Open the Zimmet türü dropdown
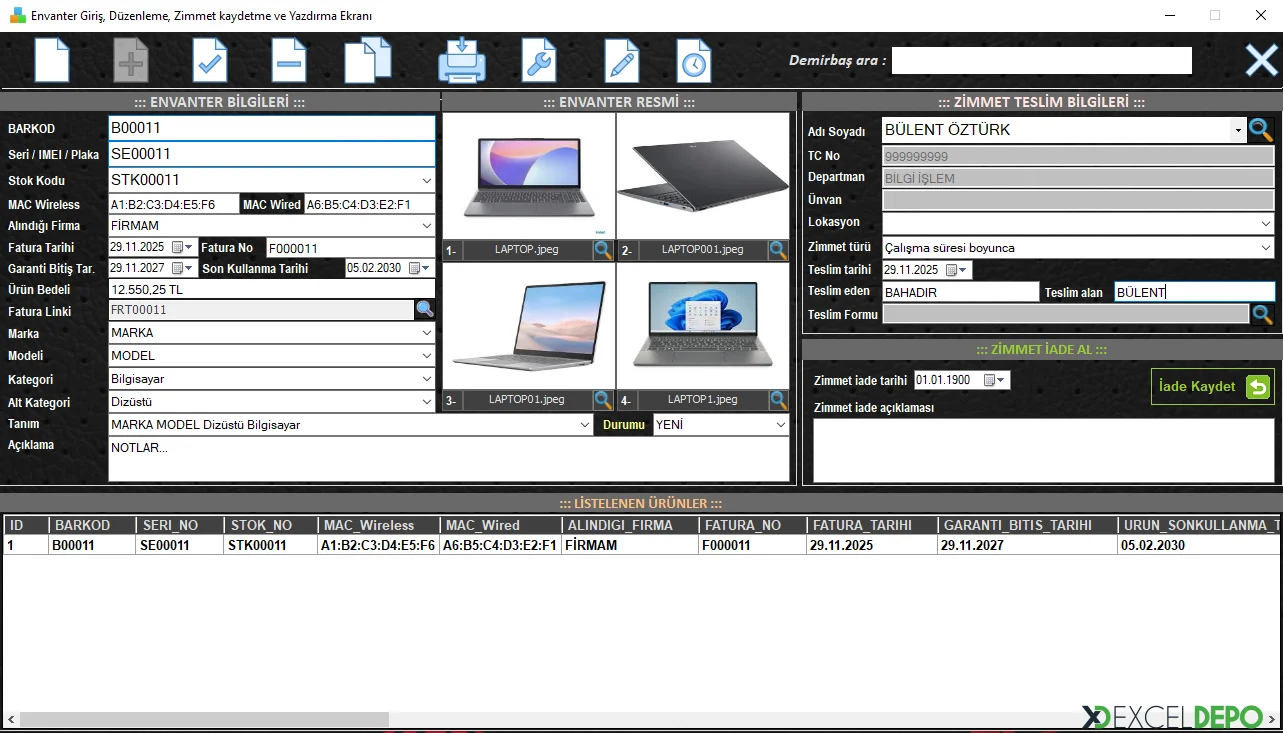Viewport: 1283px width, 733px height. (x=1266, y=248)
